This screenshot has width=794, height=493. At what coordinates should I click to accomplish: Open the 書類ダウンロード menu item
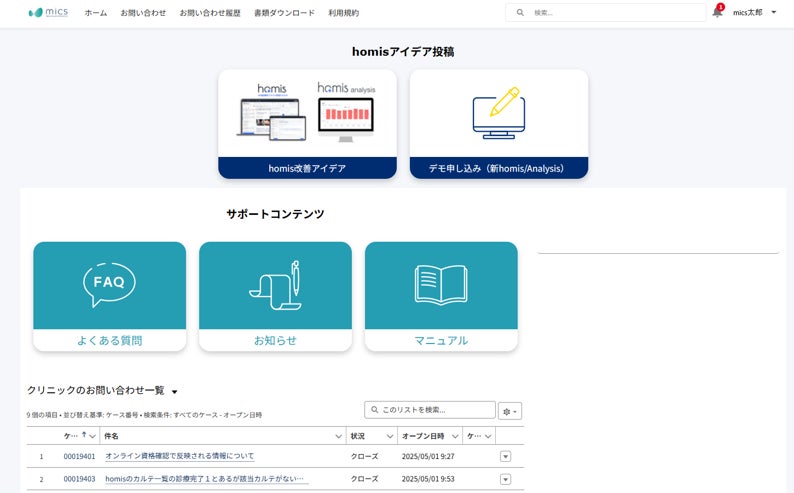pyautogui.click(x=284, y=13)
